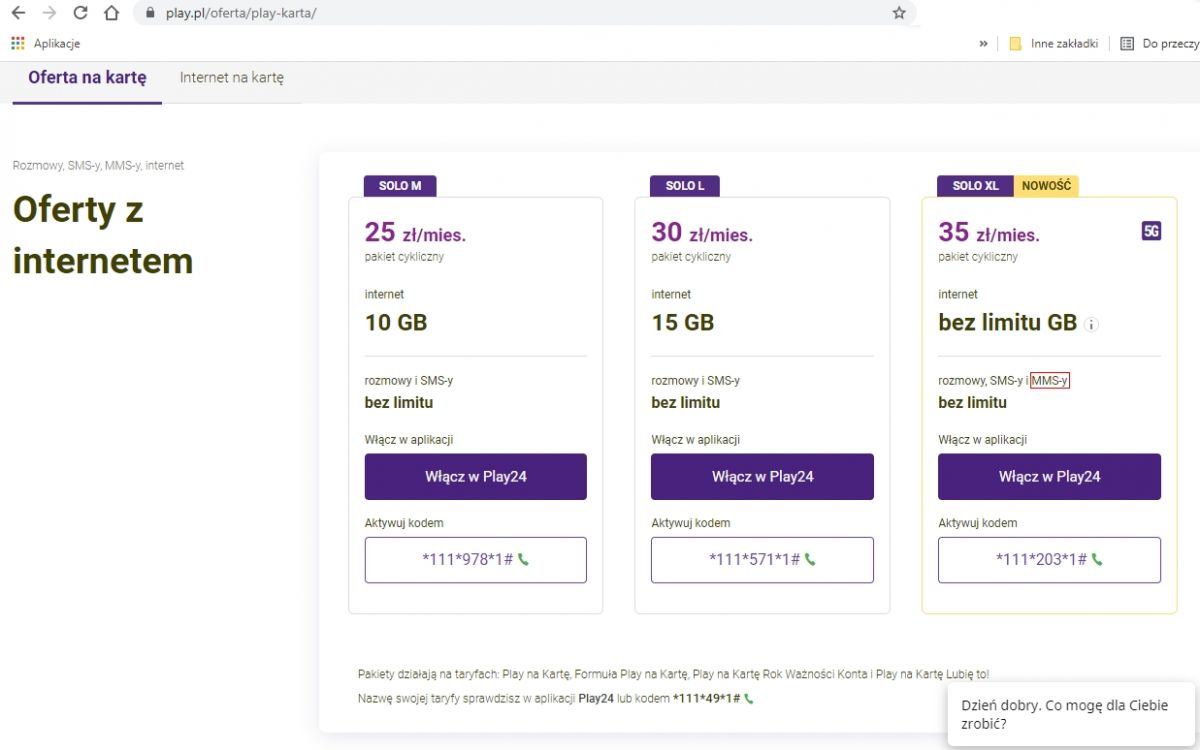Activate with code *111*203*1#
1200x750 pixels.
1049,560
